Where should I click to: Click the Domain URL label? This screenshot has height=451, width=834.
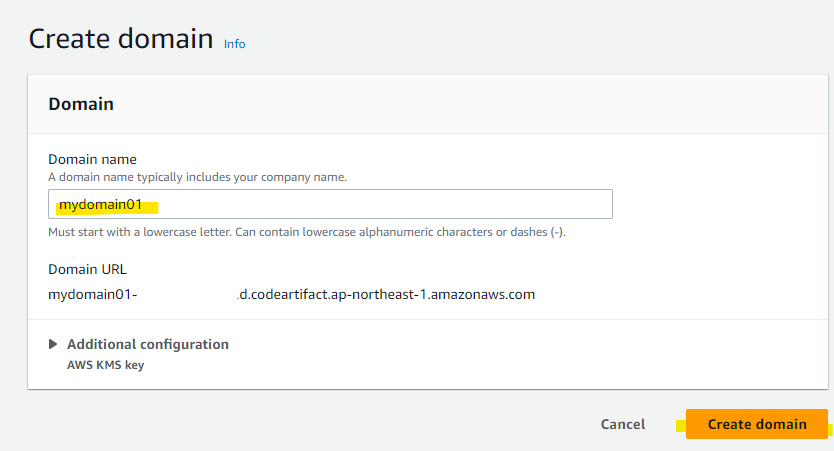coord(87,269)
